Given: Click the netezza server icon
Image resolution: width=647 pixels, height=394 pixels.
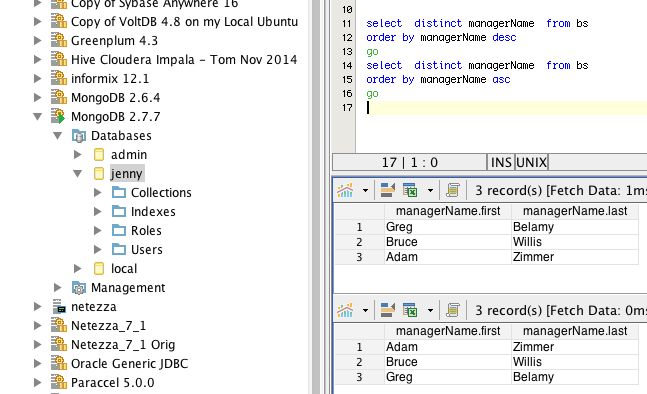Looking at the screenshot, I should click(59, 307).
